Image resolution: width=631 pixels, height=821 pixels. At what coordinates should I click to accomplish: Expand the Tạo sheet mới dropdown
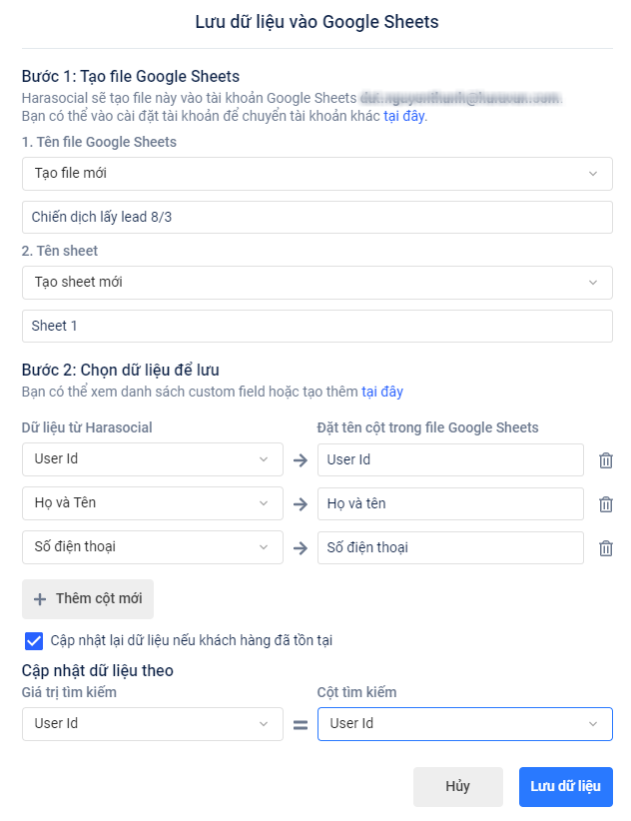click(x=317, y=282)
